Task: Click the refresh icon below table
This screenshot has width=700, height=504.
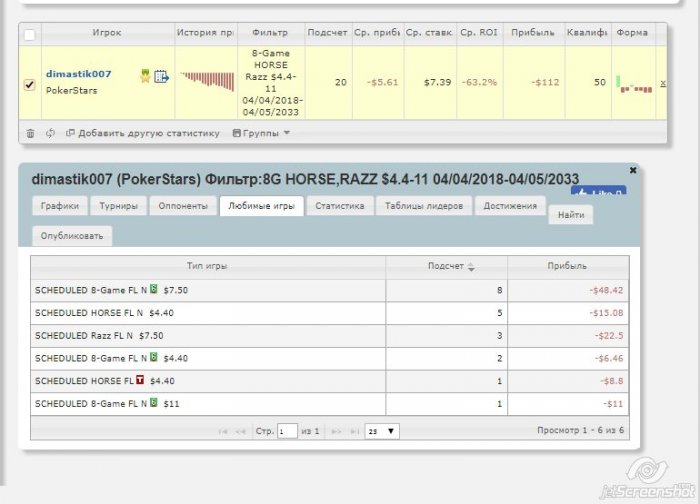Action: [50, 133]
